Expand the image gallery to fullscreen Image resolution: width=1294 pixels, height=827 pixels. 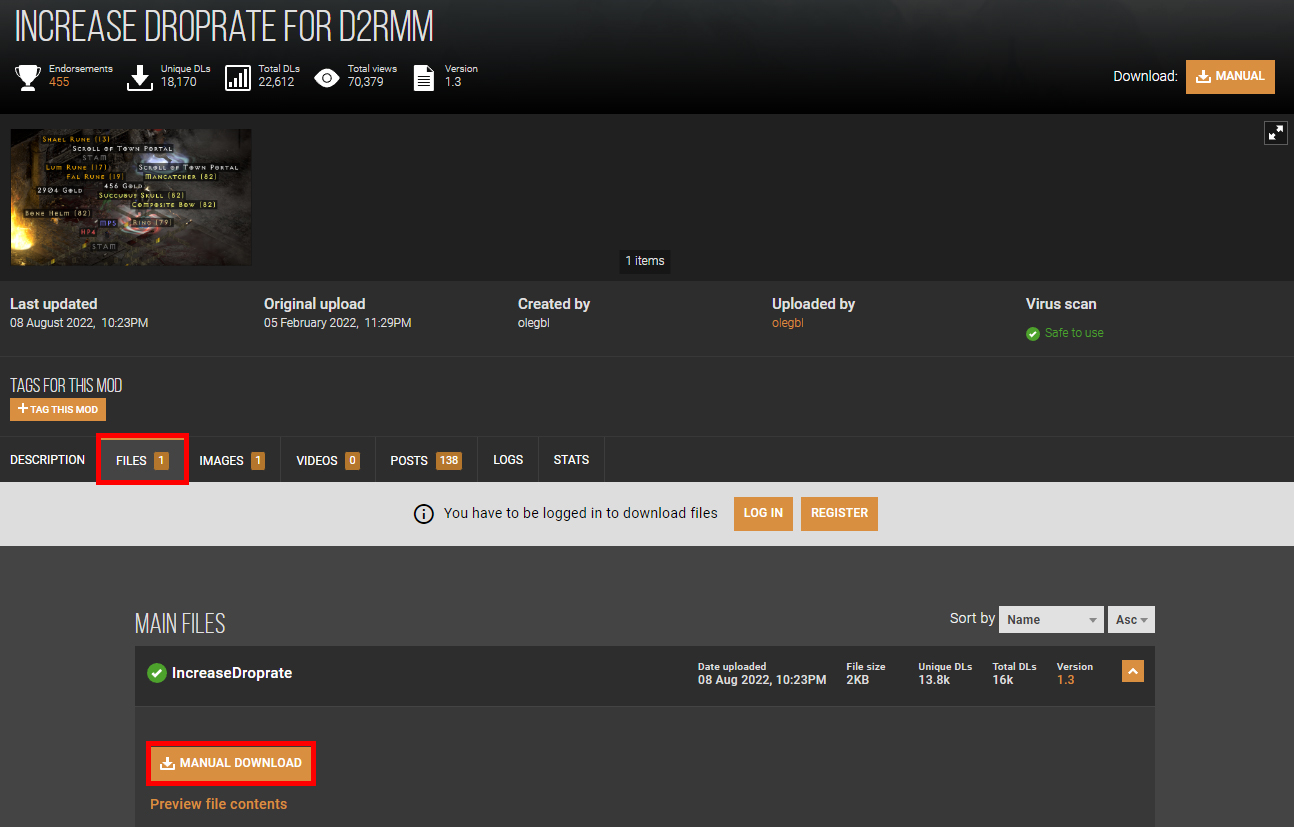[x=1275, y=133]
